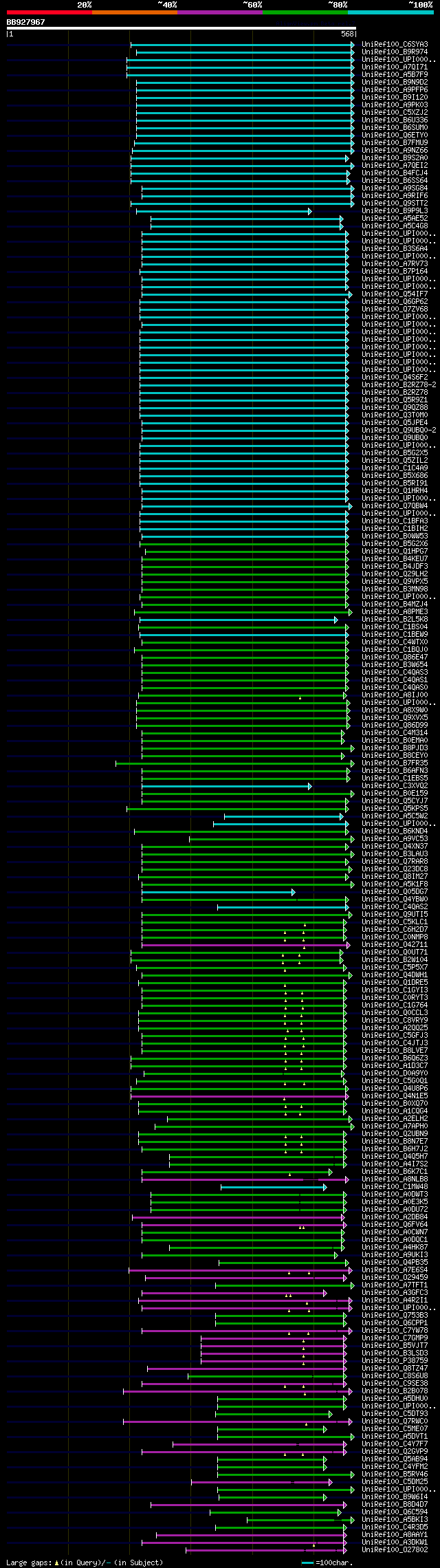Click label UniRef100_A2ELH2
Image resolution: width=440 pixels, height=1568 pixels.
tap(395, 1119)
